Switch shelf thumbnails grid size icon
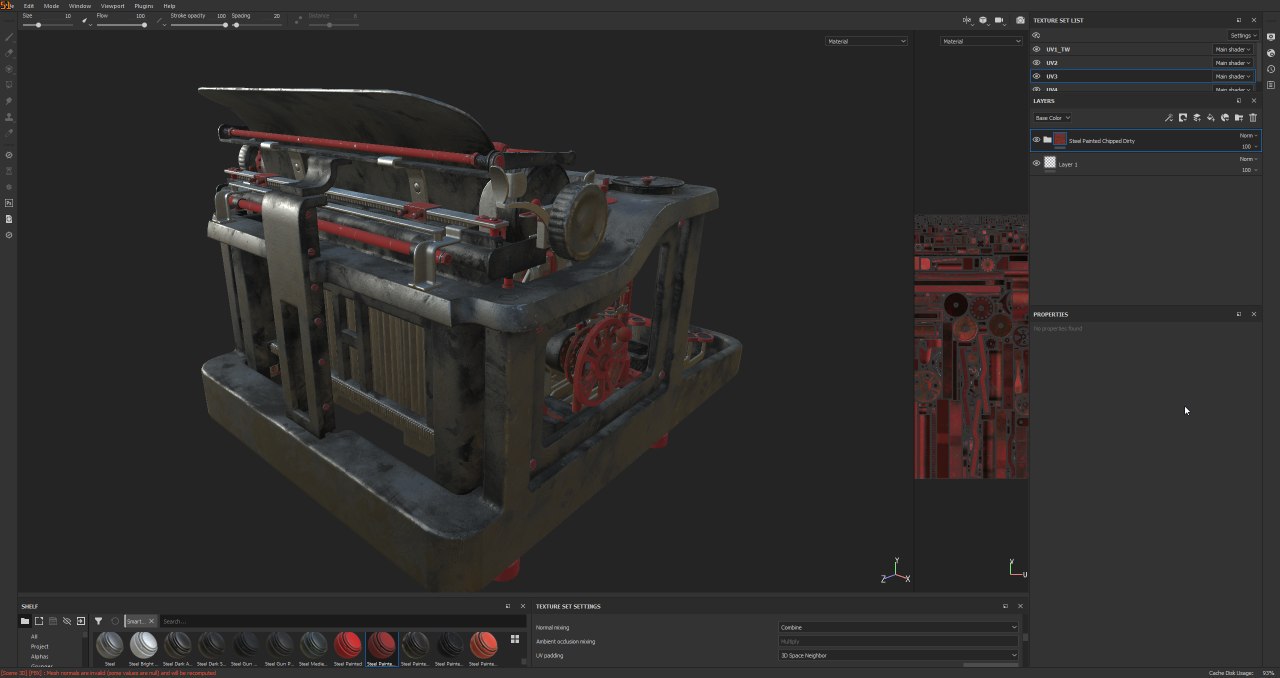Viewport: 1280px width, 678px height. 515,639
